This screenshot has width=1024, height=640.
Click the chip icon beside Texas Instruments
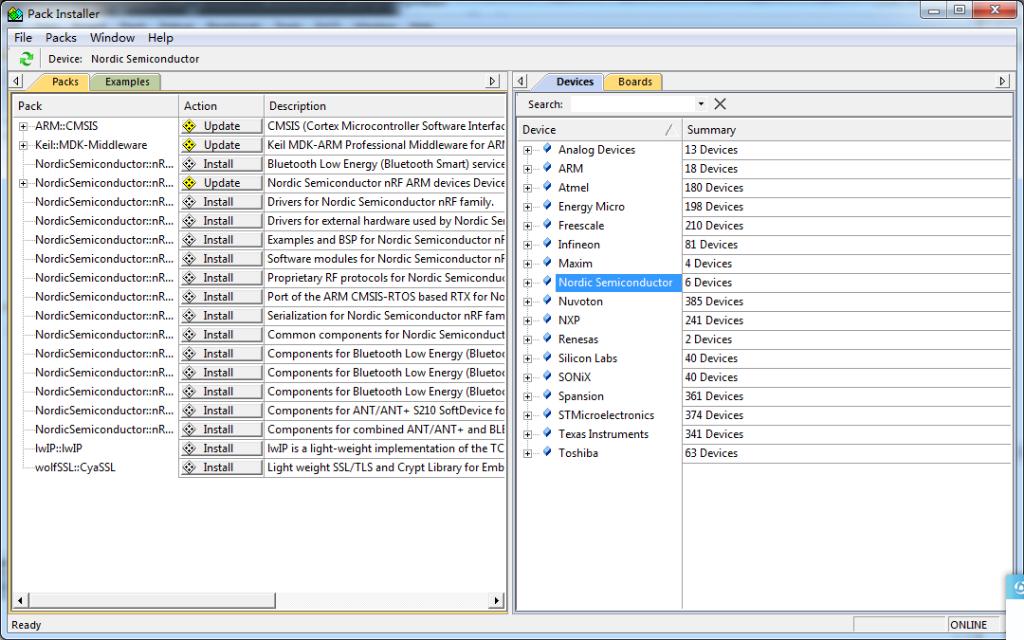tap(547, 433)
